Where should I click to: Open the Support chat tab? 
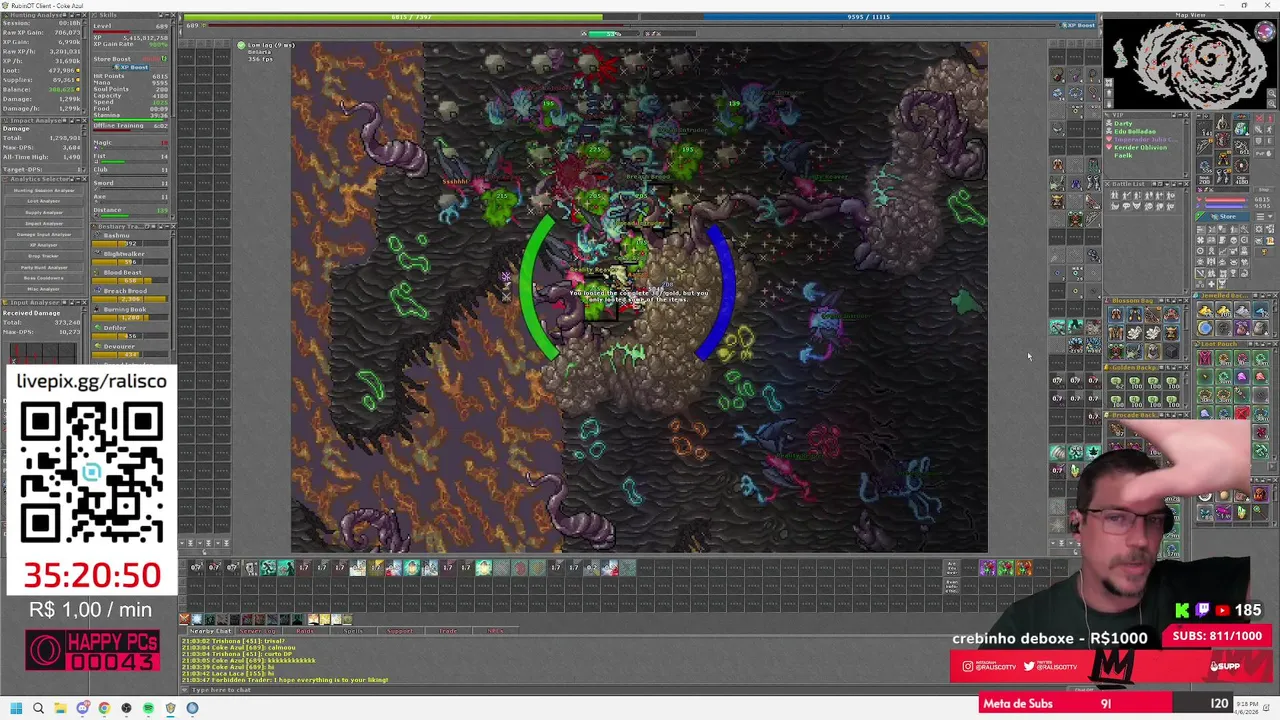coord(400,631)
